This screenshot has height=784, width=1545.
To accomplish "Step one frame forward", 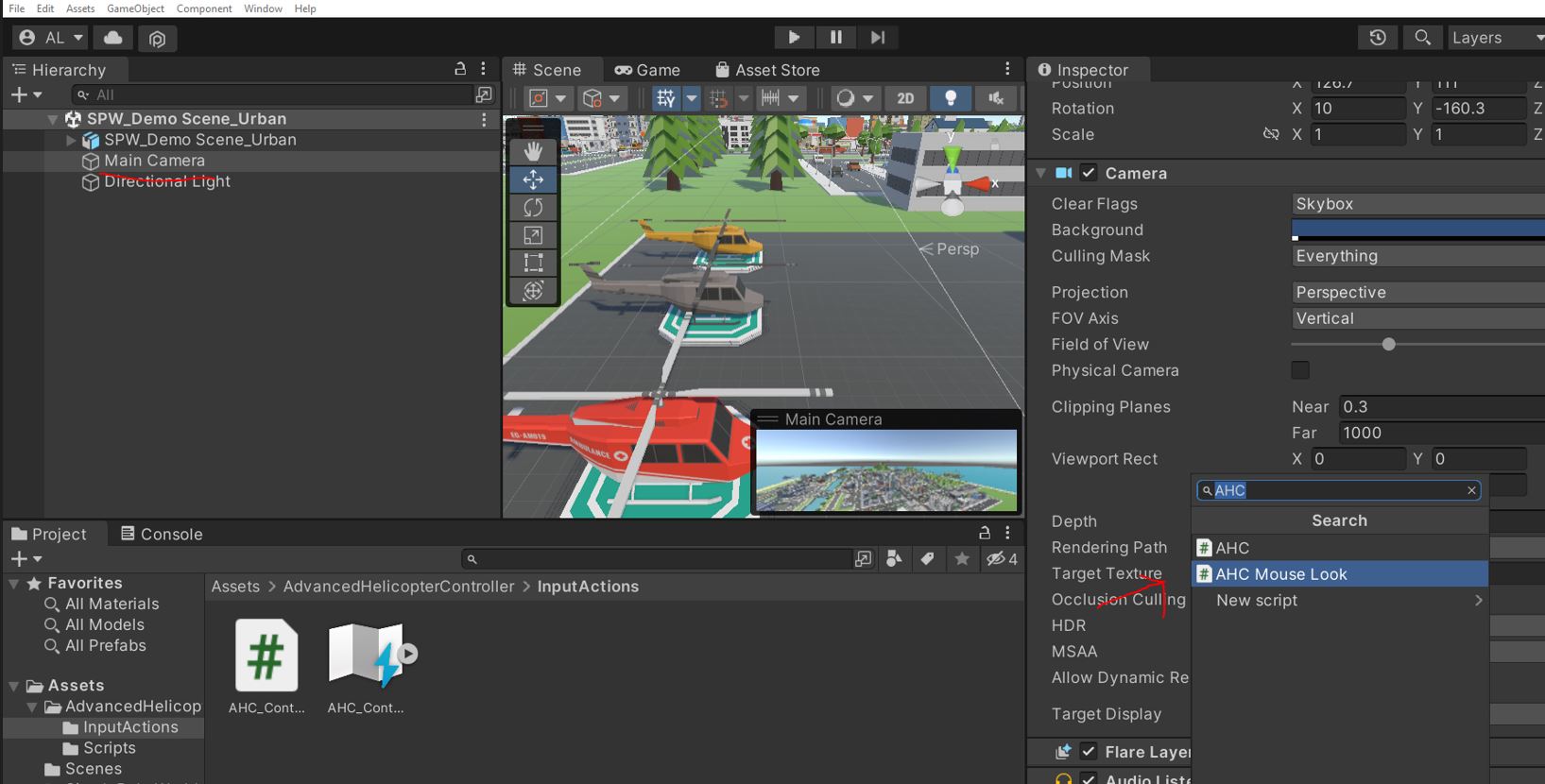I will click(x=878, y=38).
